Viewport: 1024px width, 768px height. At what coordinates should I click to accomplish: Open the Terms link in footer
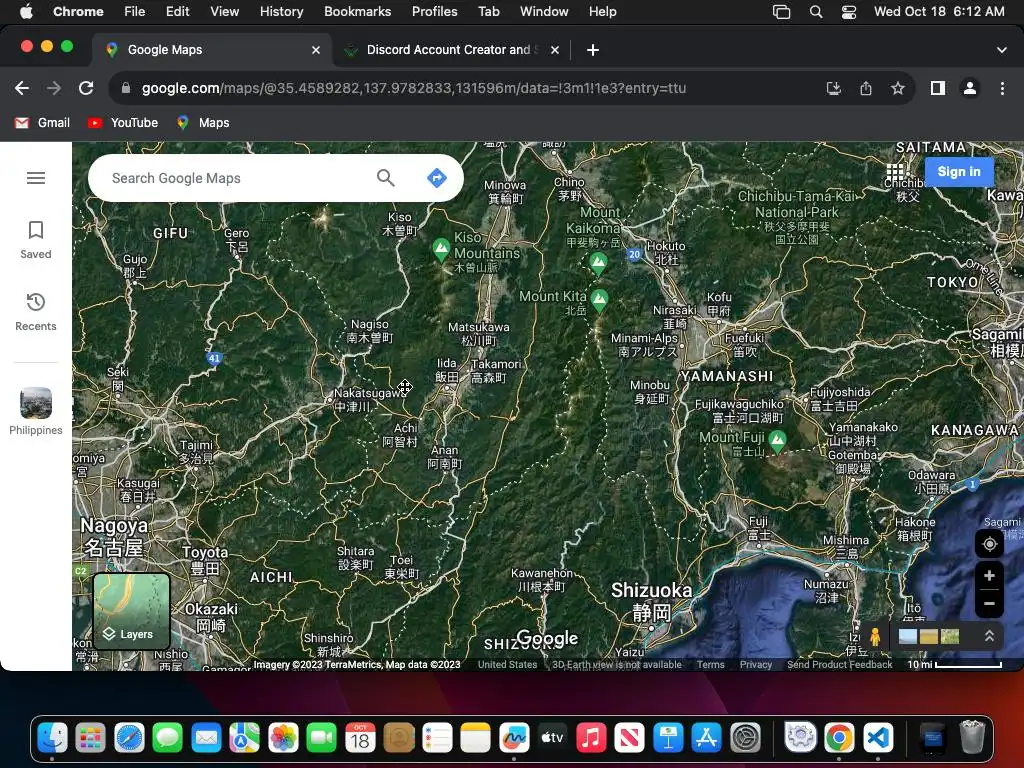pyautogui.click(x=711, y=665)
